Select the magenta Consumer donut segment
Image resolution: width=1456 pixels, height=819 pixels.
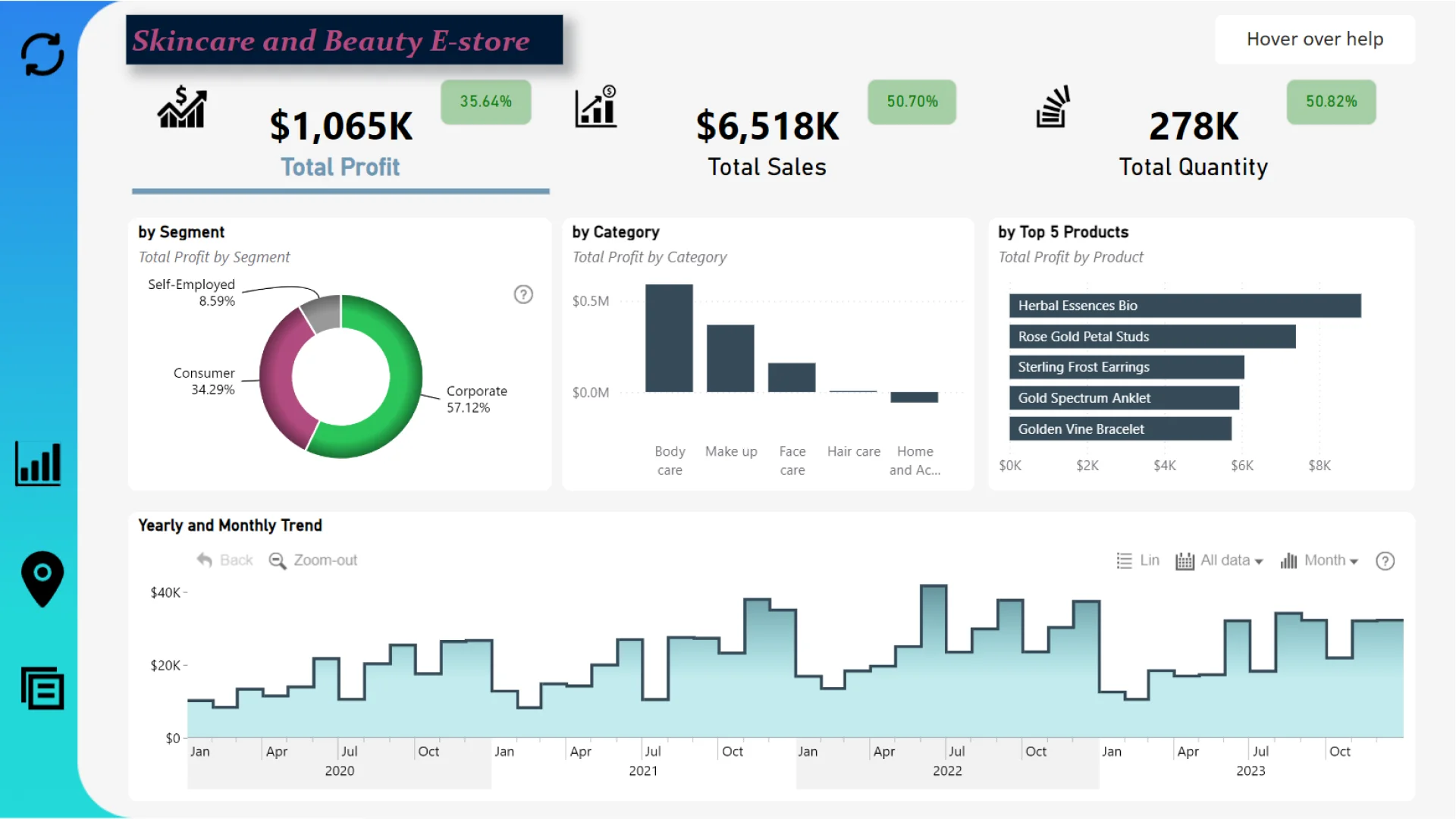pyautogui.click(x=278, y=383)
